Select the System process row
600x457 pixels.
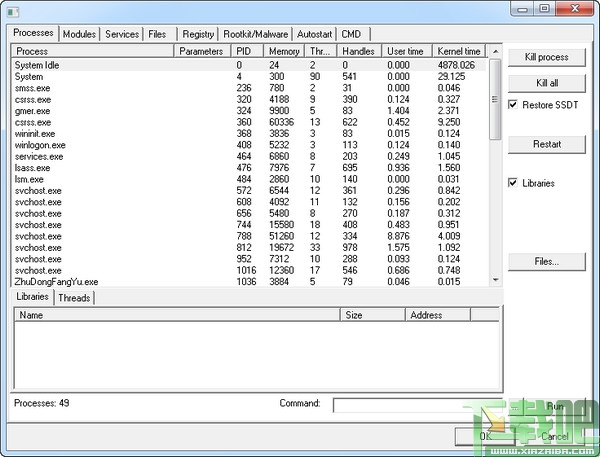250,77
